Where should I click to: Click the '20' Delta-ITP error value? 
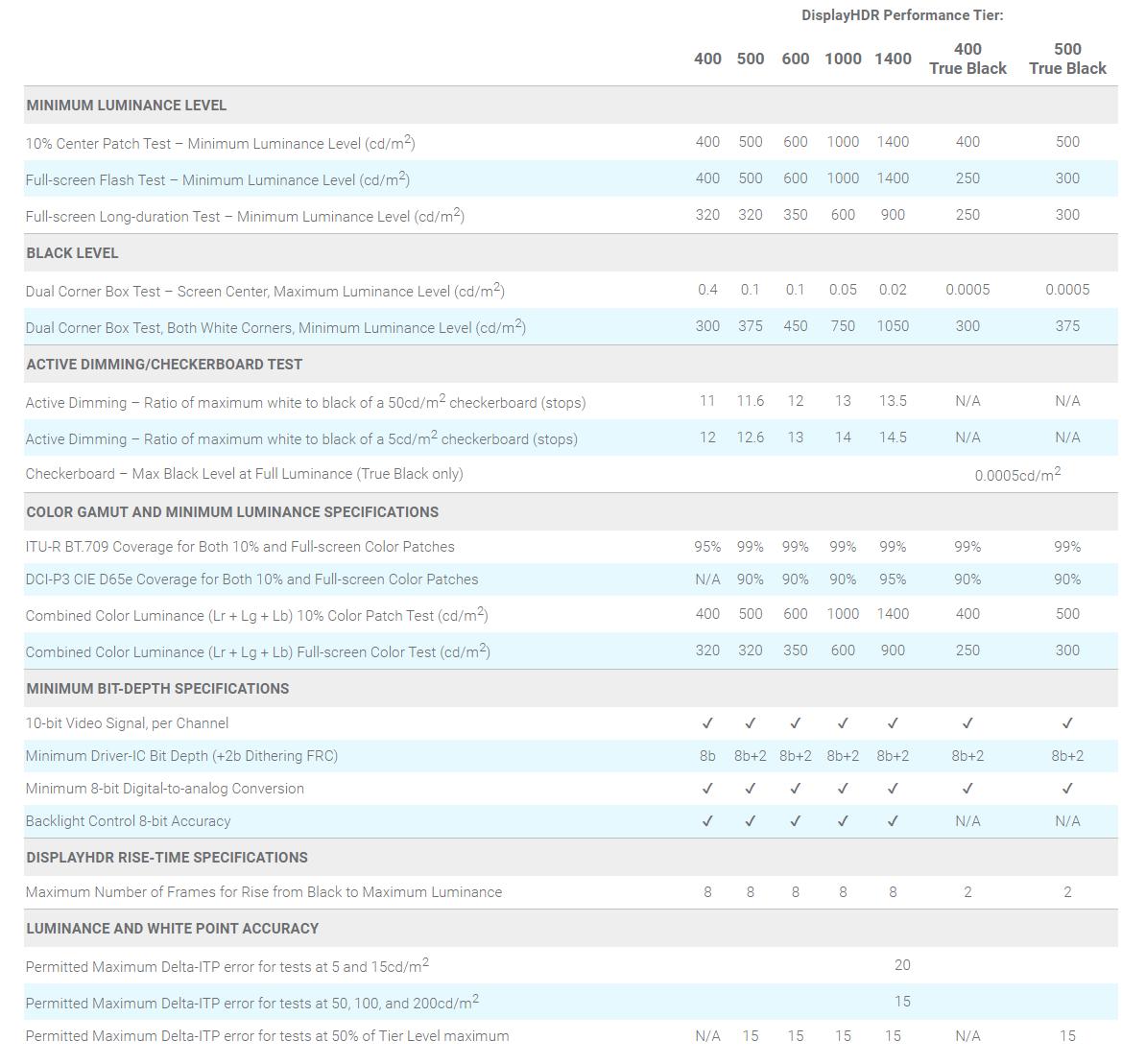[902, 965]
